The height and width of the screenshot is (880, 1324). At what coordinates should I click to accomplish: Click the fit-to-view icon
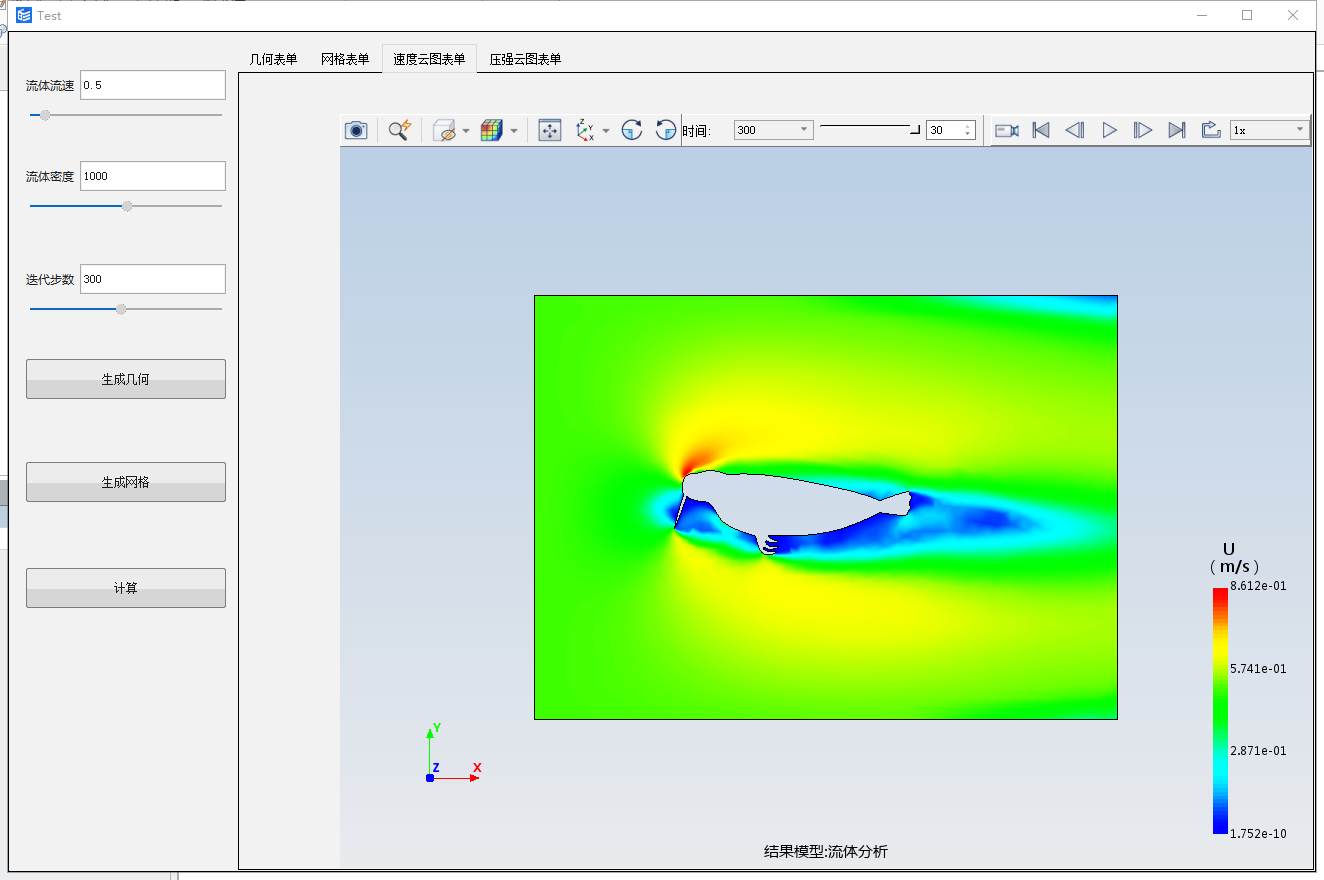tap(550, 130)
